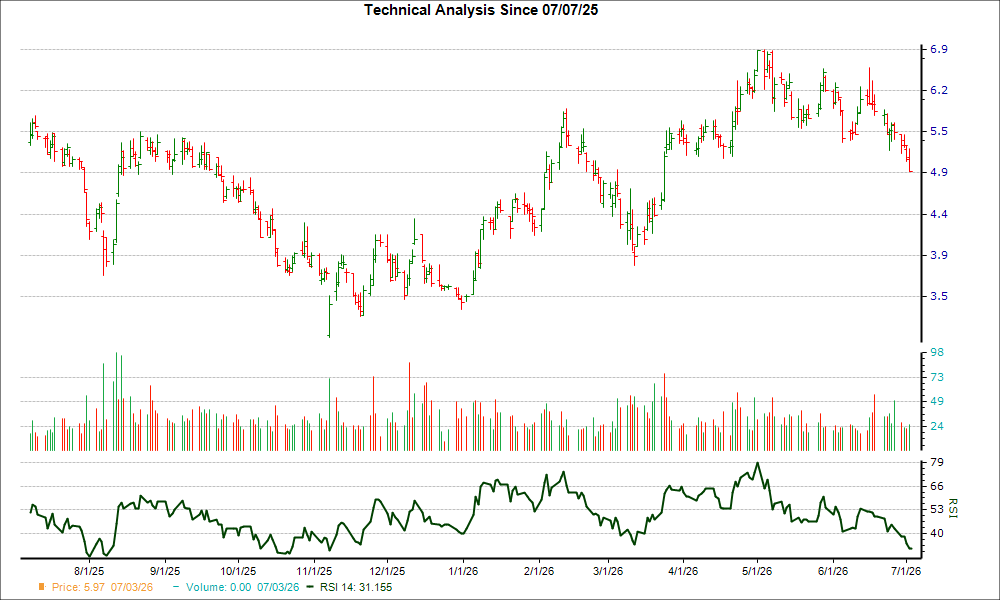The width and height of the screenshot is (1000, 600).
Task: Click the 9/1/25 date axis label
Action: tap(165, 571)
